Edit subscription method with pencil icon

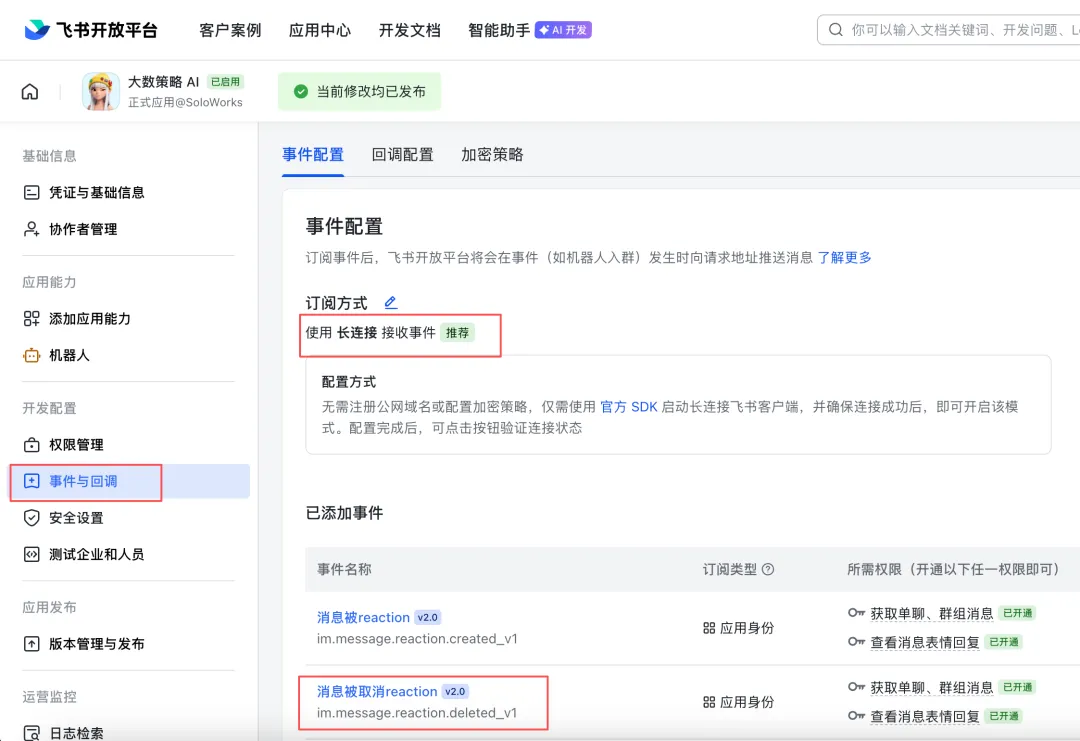(391, 302)
